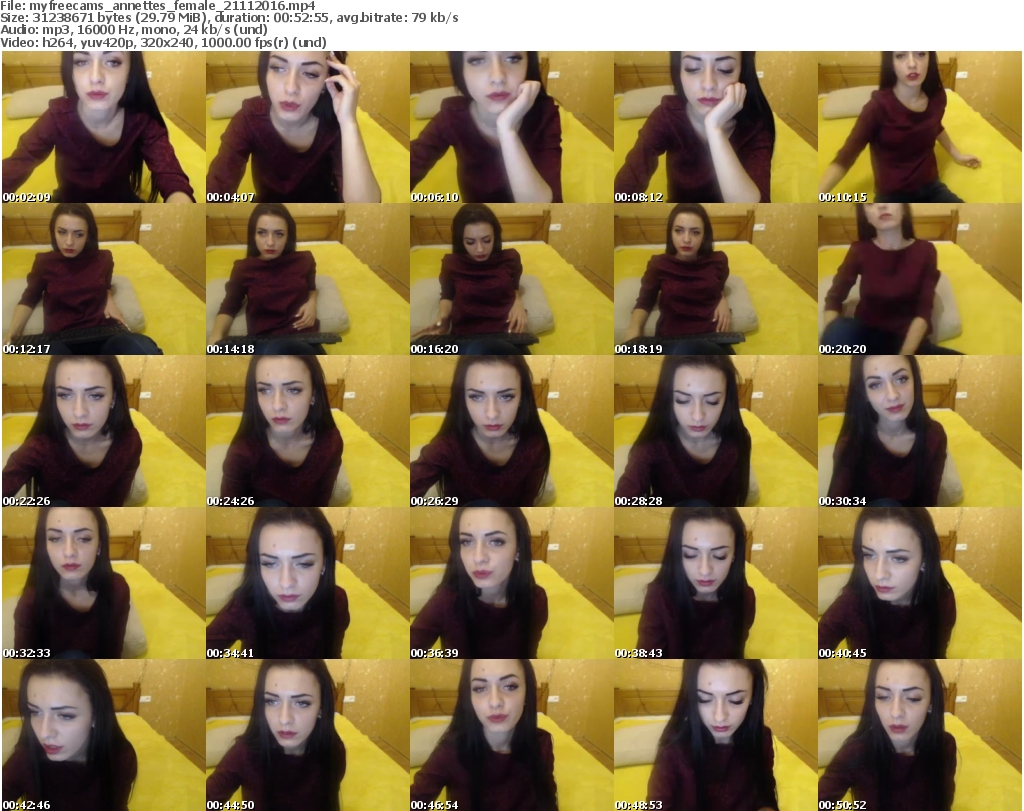1024x811 pixels.
Task: Select the thumbnail stamped 00:46:54
Action: tap(511, 735)
